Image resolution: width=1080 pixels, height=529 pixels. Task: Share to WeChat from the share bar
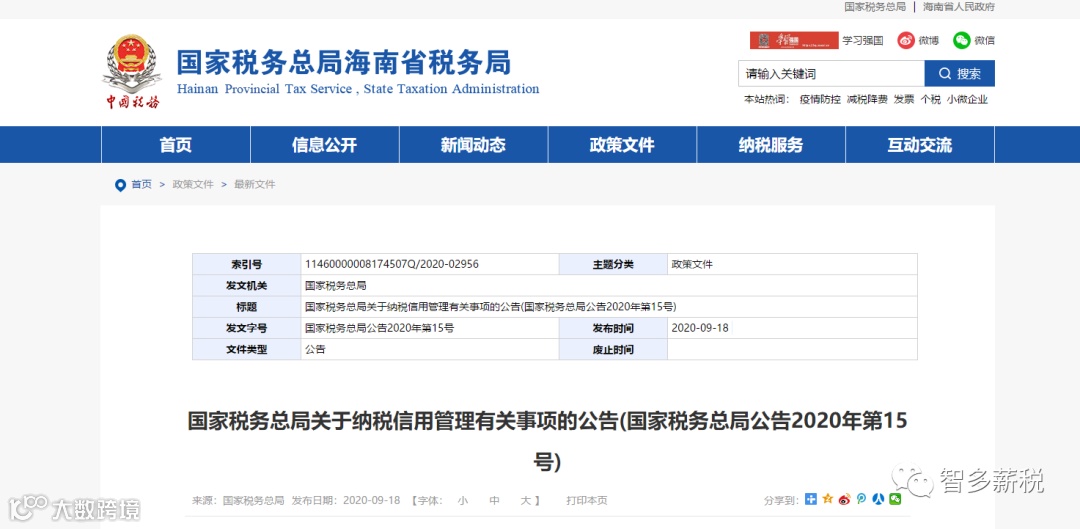pos(895,499)
